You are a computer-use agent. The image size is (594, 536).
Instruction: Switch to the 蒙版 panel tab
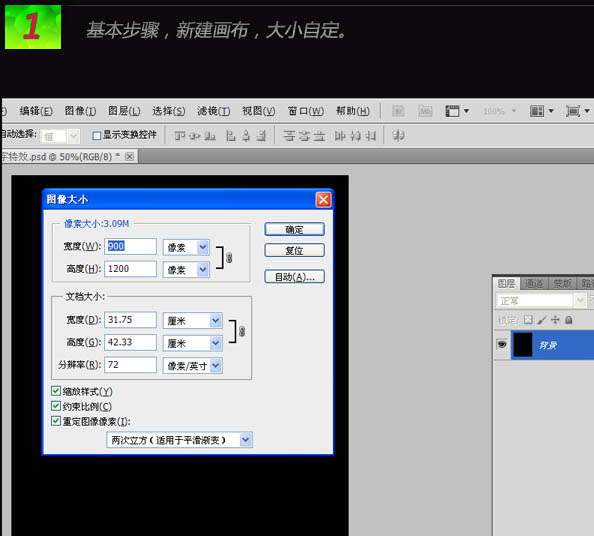point(562,283)
